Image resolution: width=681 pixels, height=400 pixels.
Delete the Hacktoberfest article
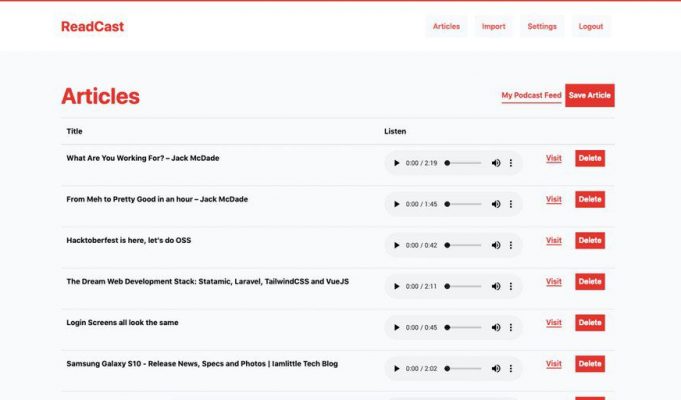point(590,240)
